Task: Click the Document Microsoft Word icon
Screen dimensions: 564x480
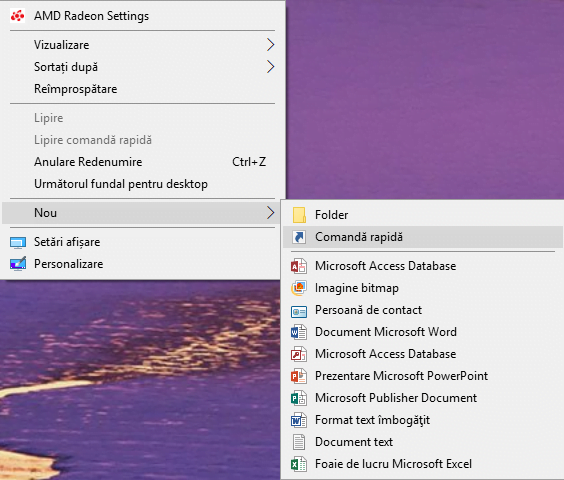Action: tap(299, 332)
